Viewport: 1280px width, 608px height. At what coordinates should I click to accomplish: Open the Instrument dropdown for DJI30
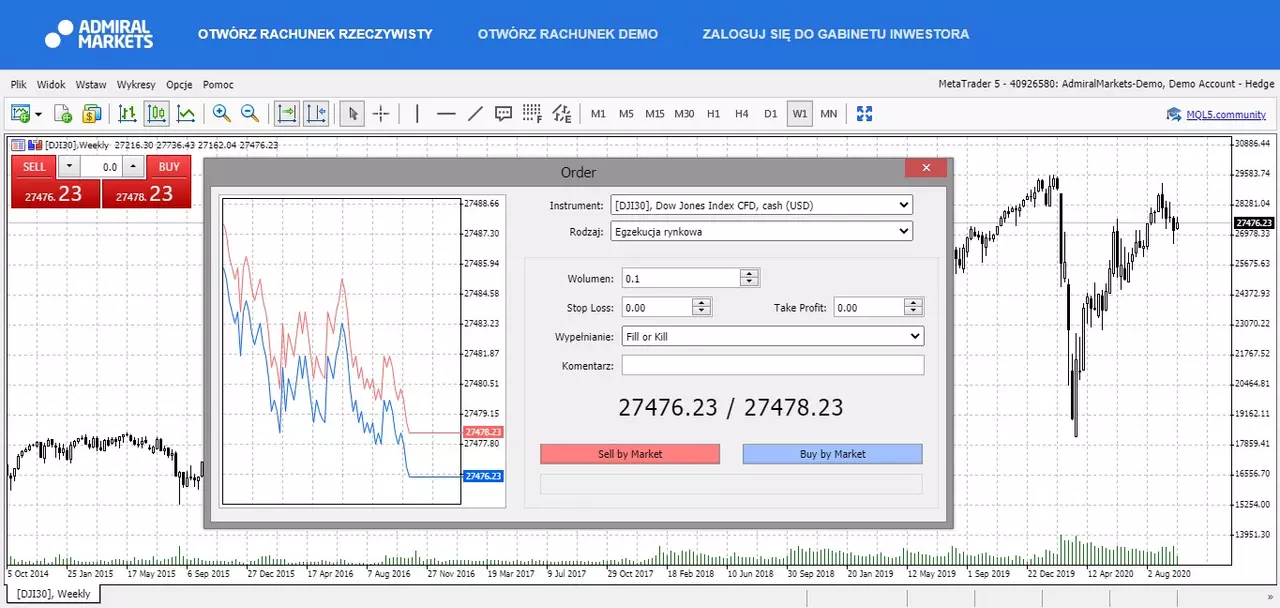[x=761, y=205]
